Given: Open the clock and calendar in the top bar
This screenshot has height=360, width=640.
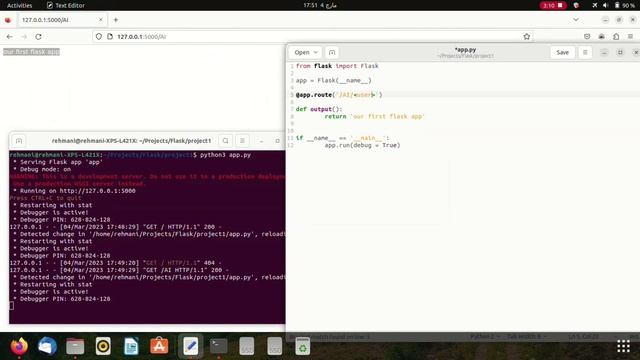Looking at the screenshot, I should (320, 5).
